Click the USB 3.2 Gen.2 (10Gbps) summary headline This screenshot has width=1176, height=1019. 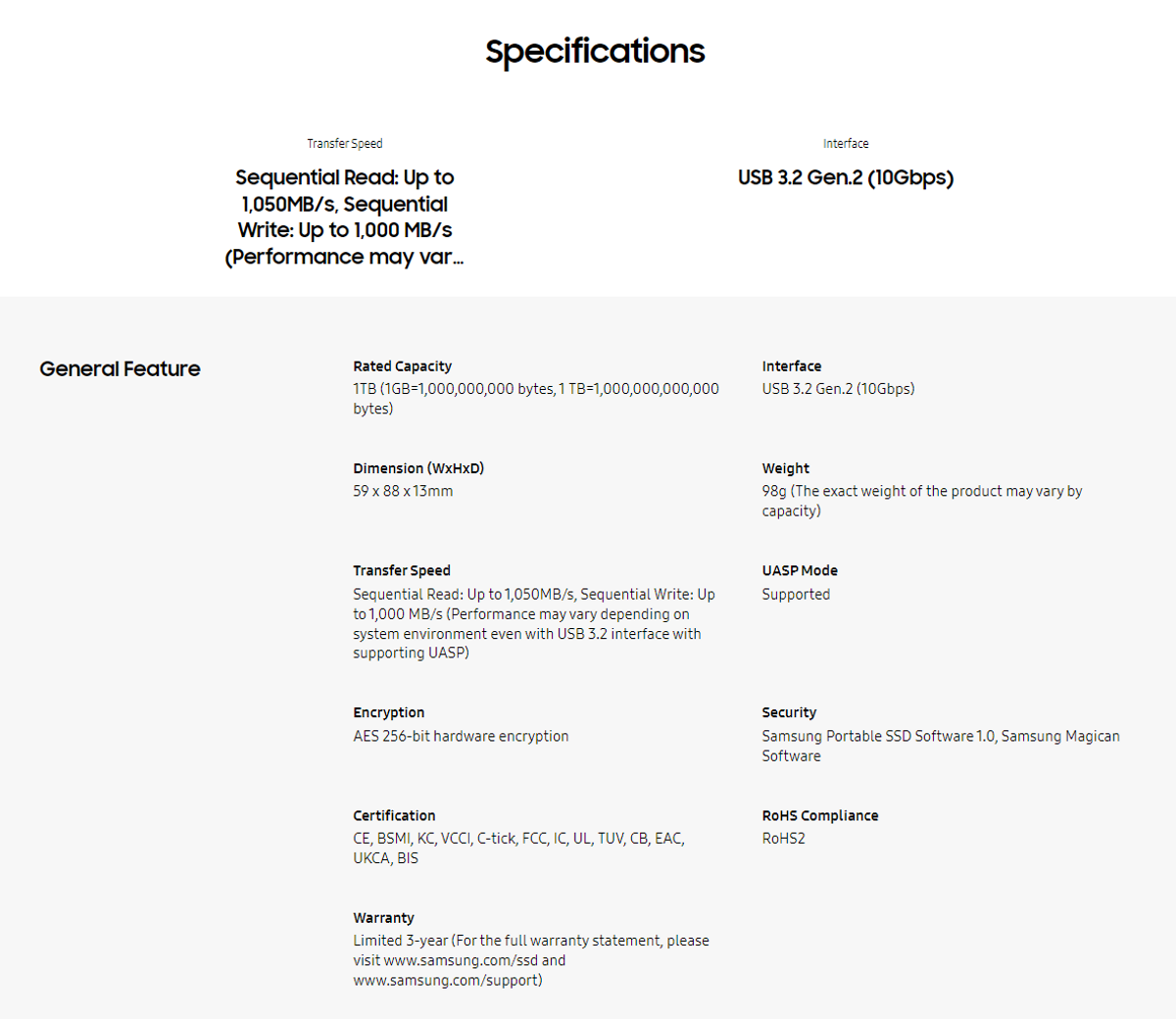(x=846, y=177)
